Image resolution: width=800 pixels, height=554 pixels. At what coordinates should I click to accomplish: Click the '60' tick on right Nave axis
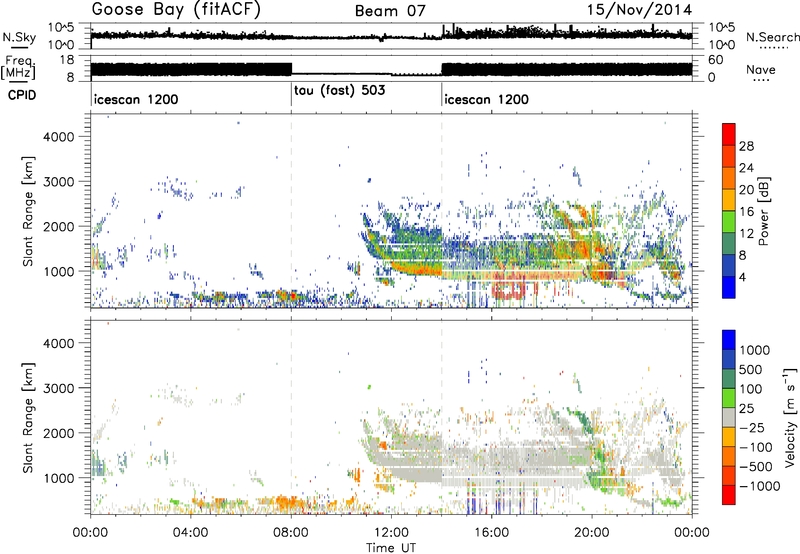(715, 60)
